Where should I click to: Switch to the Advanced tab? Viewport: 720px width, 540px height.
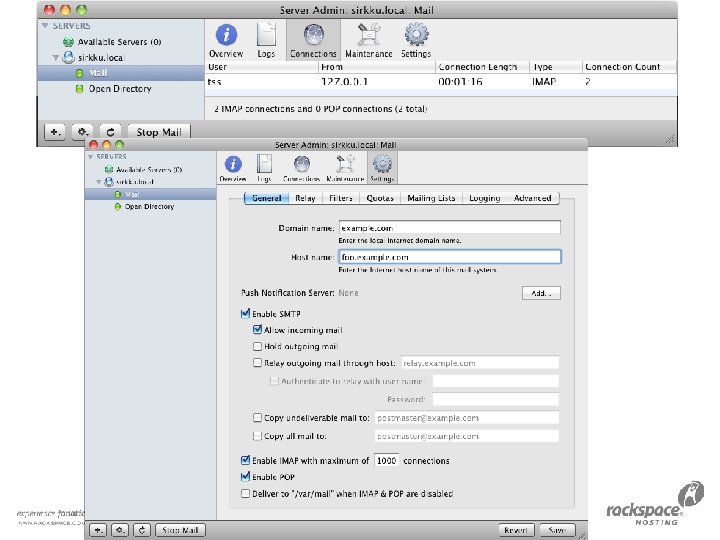[532, 198]
